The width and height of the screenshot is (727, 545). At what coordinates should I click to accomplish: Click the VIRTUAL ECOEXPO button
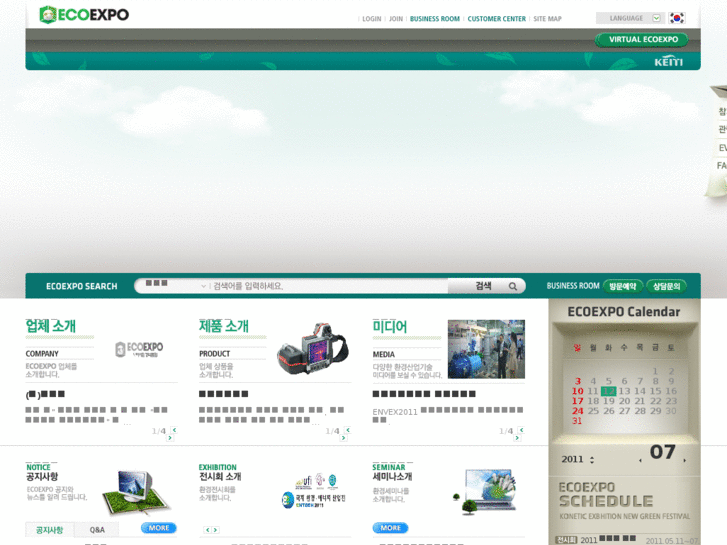click(642, 40)
